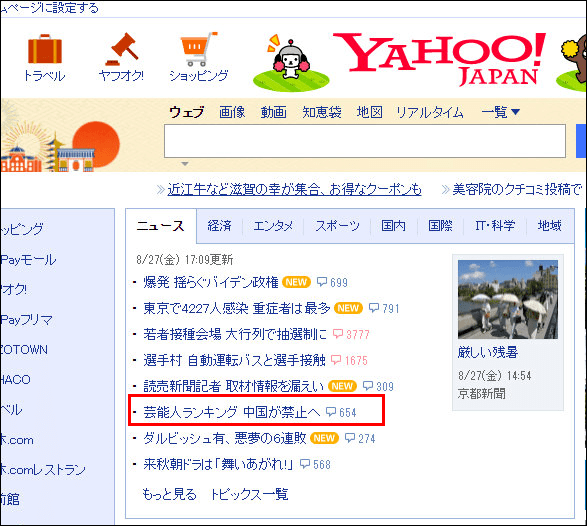Screen dimensions: 587x526
Task: Open 芸能人ランキング 中国が禁止へ headline
Action: coord(232,413)
